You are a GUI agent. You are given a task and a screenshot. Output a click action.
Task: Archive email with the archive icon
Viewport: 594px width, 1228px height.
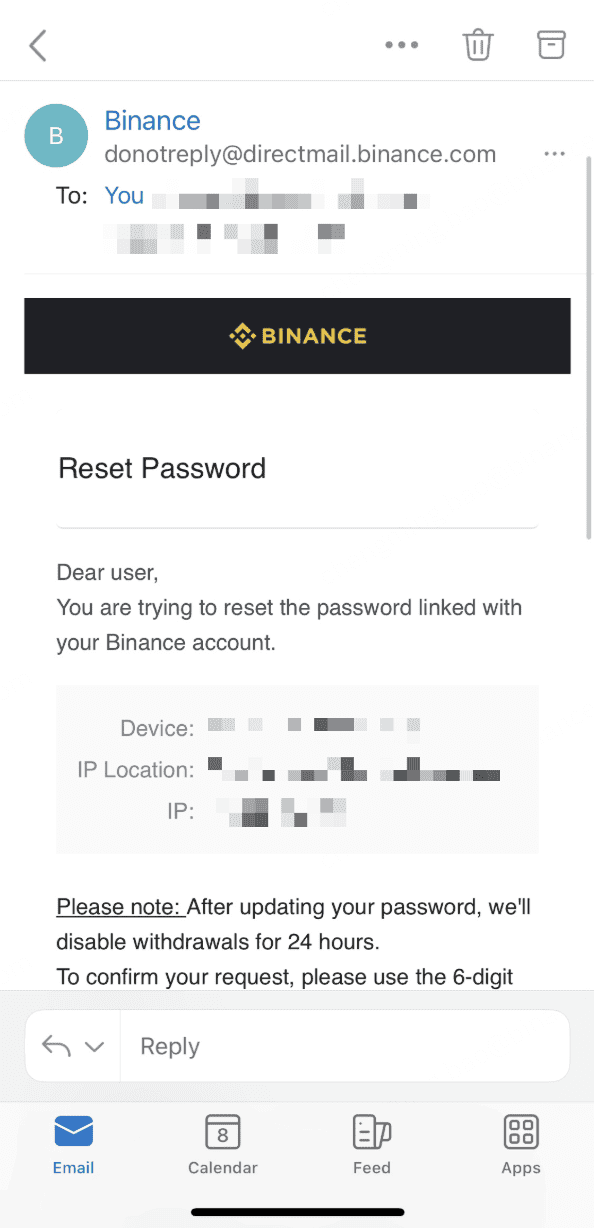click(x=551, y=44)
